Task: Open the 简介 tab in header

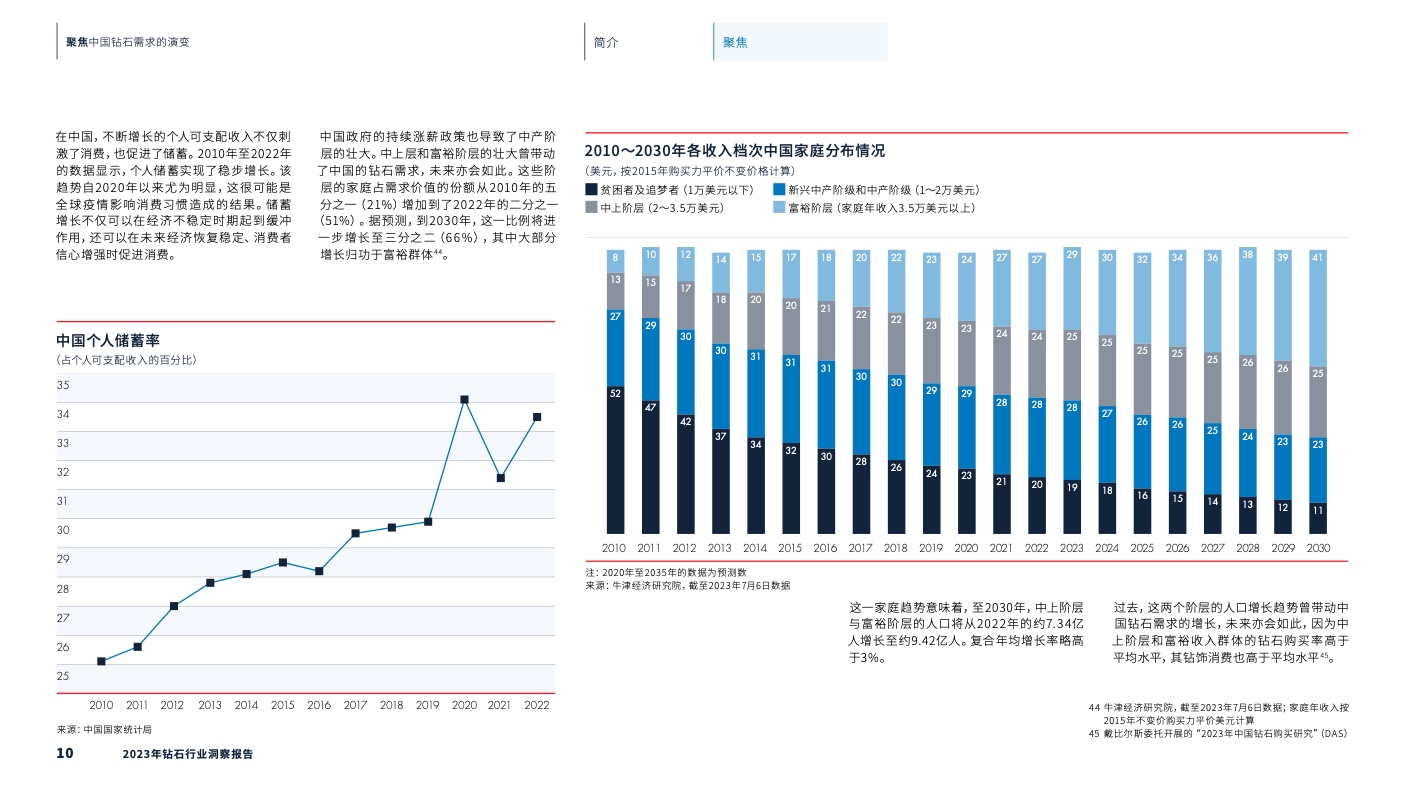Action: pyautogui.click(x=606, y=43)
